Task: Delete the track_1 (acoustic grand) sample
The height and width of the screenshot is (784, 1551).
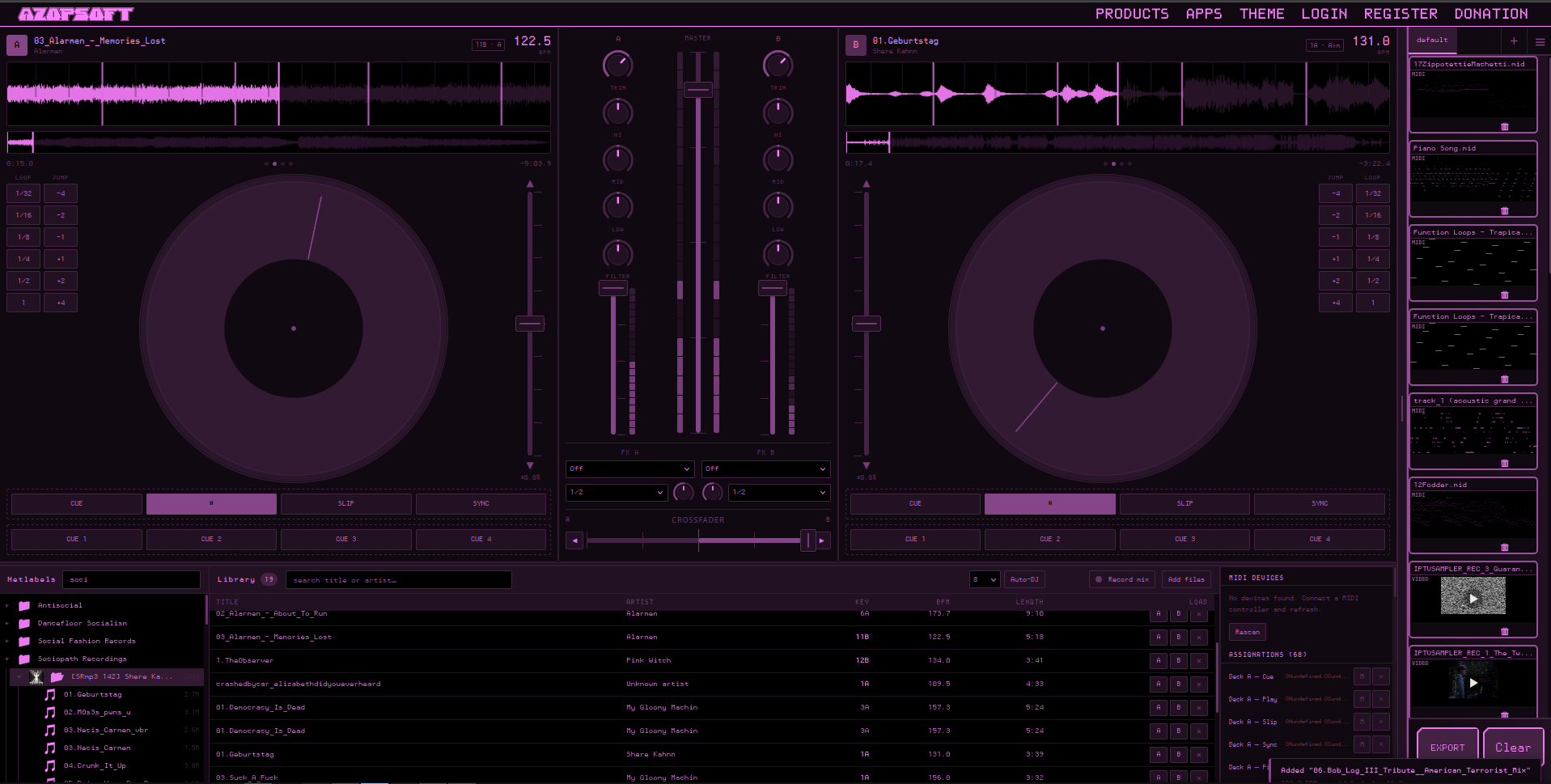Action: (1505, 464)
